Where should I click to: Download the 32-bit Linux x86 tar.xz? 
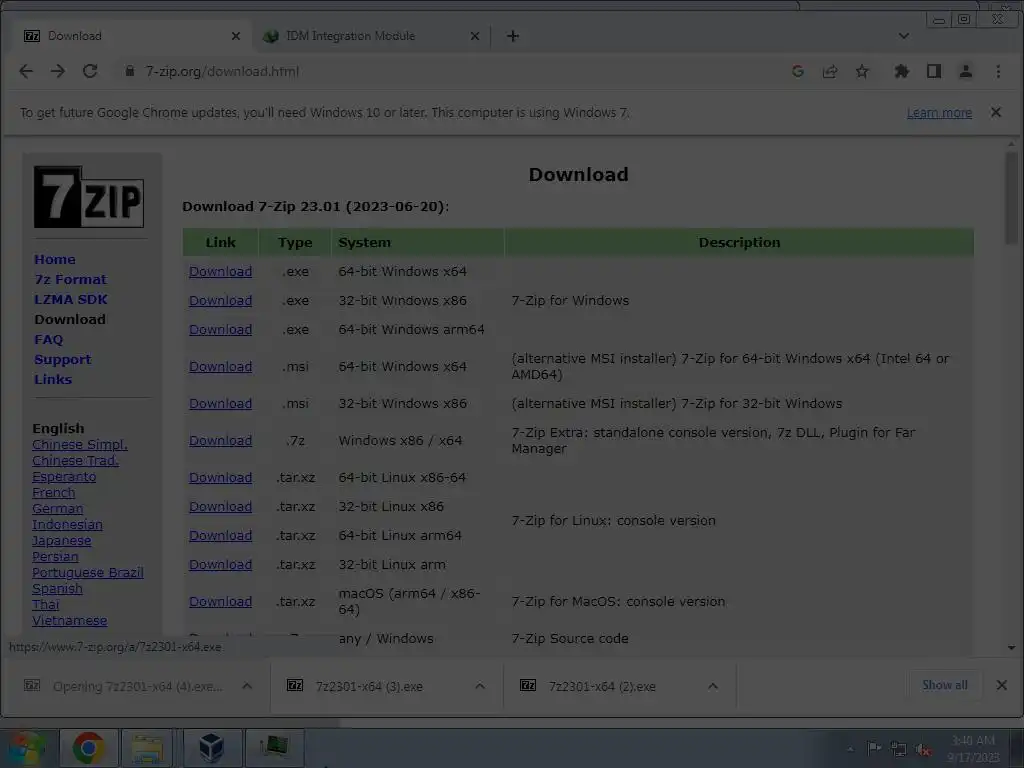click(x=221, y=507)
